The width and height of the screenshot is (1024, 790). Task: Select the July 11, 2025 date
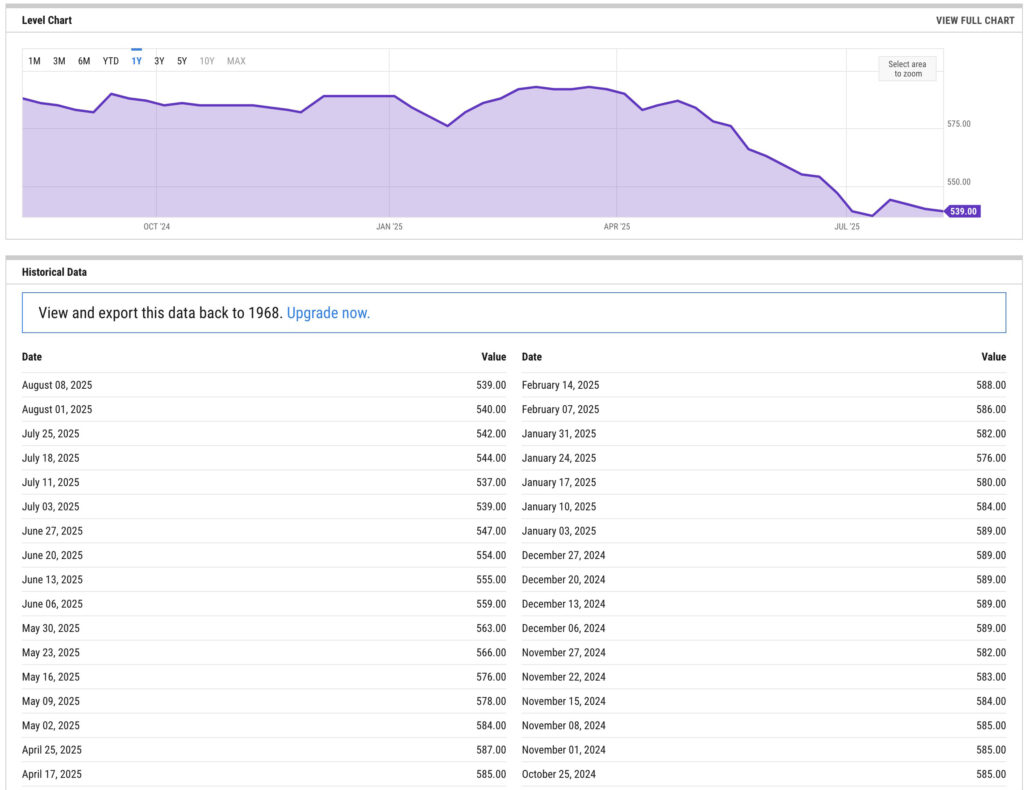[50, 482]
